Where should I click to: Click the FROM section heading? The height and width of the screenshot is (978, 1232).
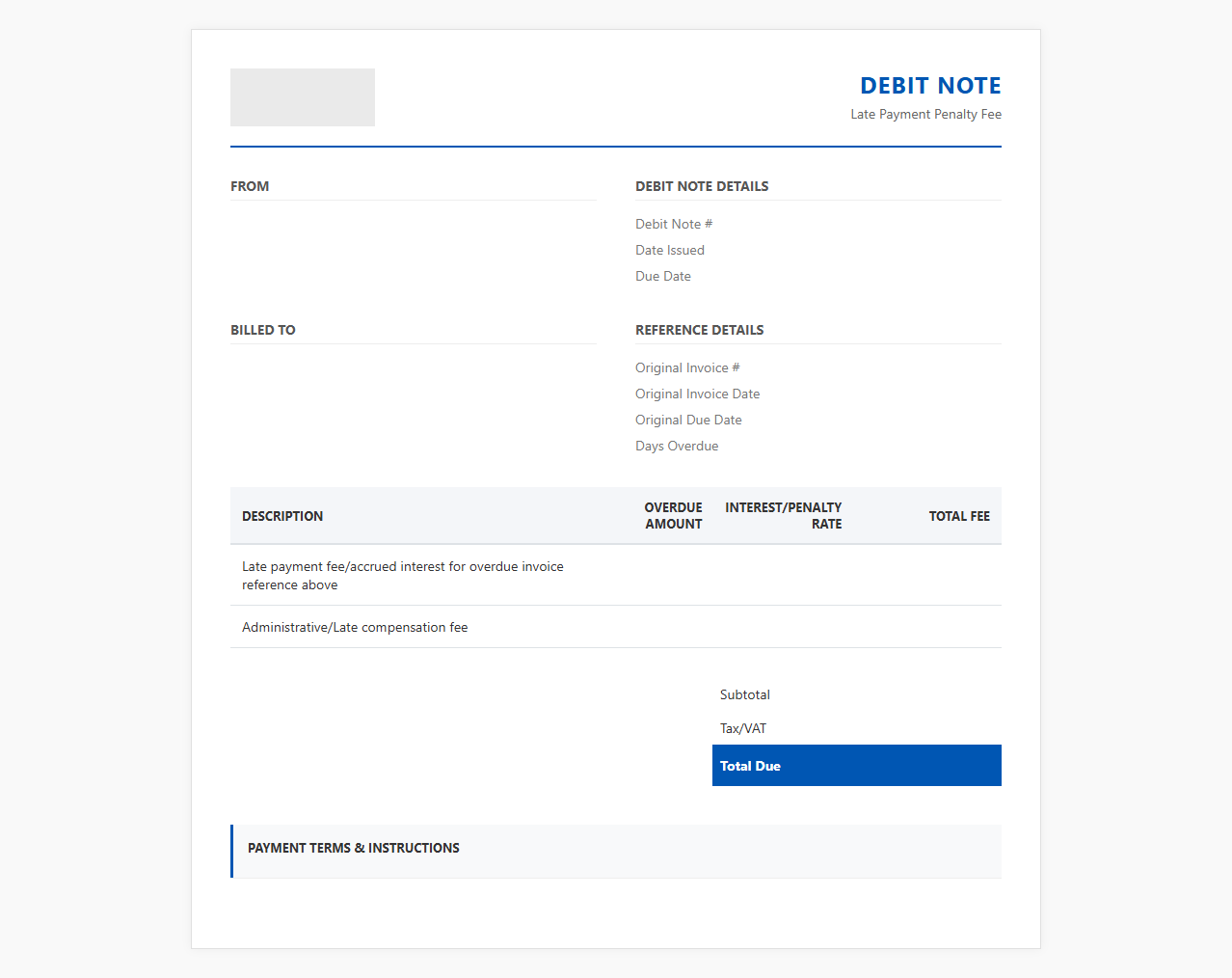250,186
